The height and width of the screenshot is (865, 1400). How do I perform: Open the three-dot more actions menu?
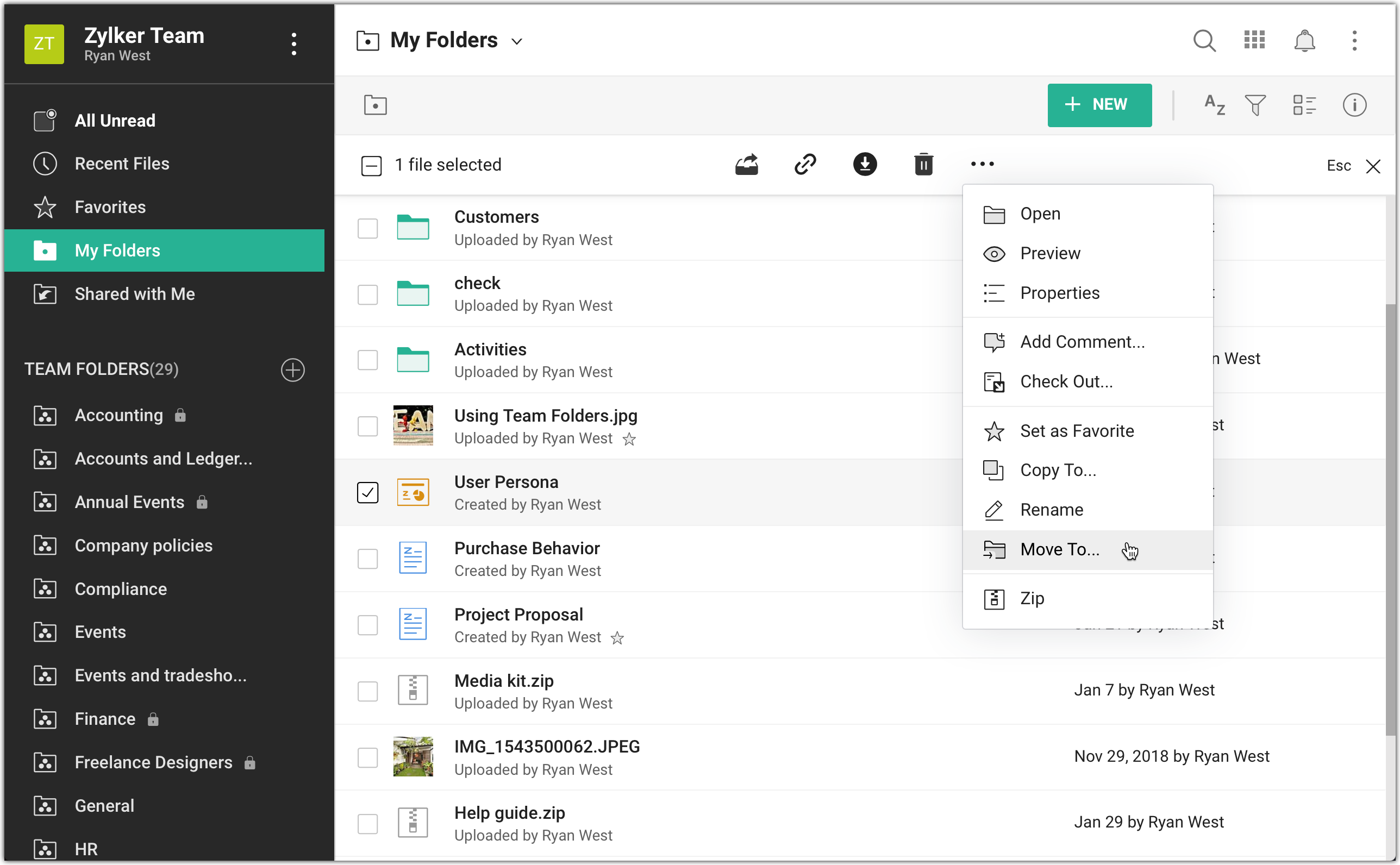(983, 165)
